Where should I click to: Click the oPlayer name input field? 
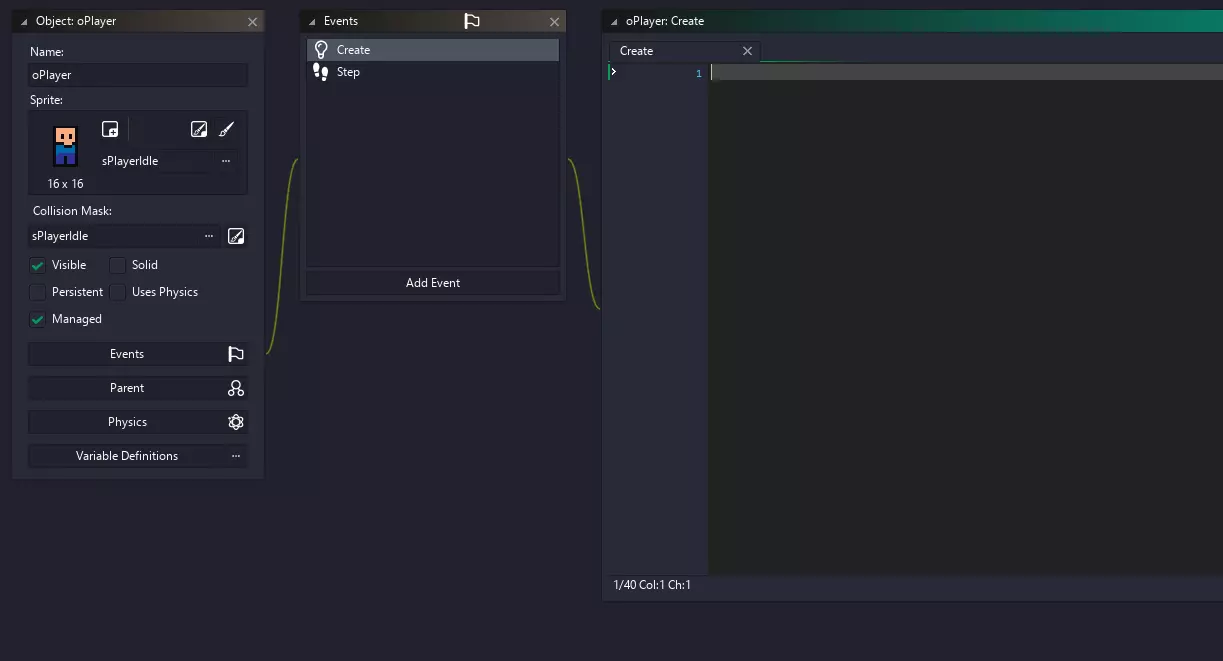pos(138,75)
